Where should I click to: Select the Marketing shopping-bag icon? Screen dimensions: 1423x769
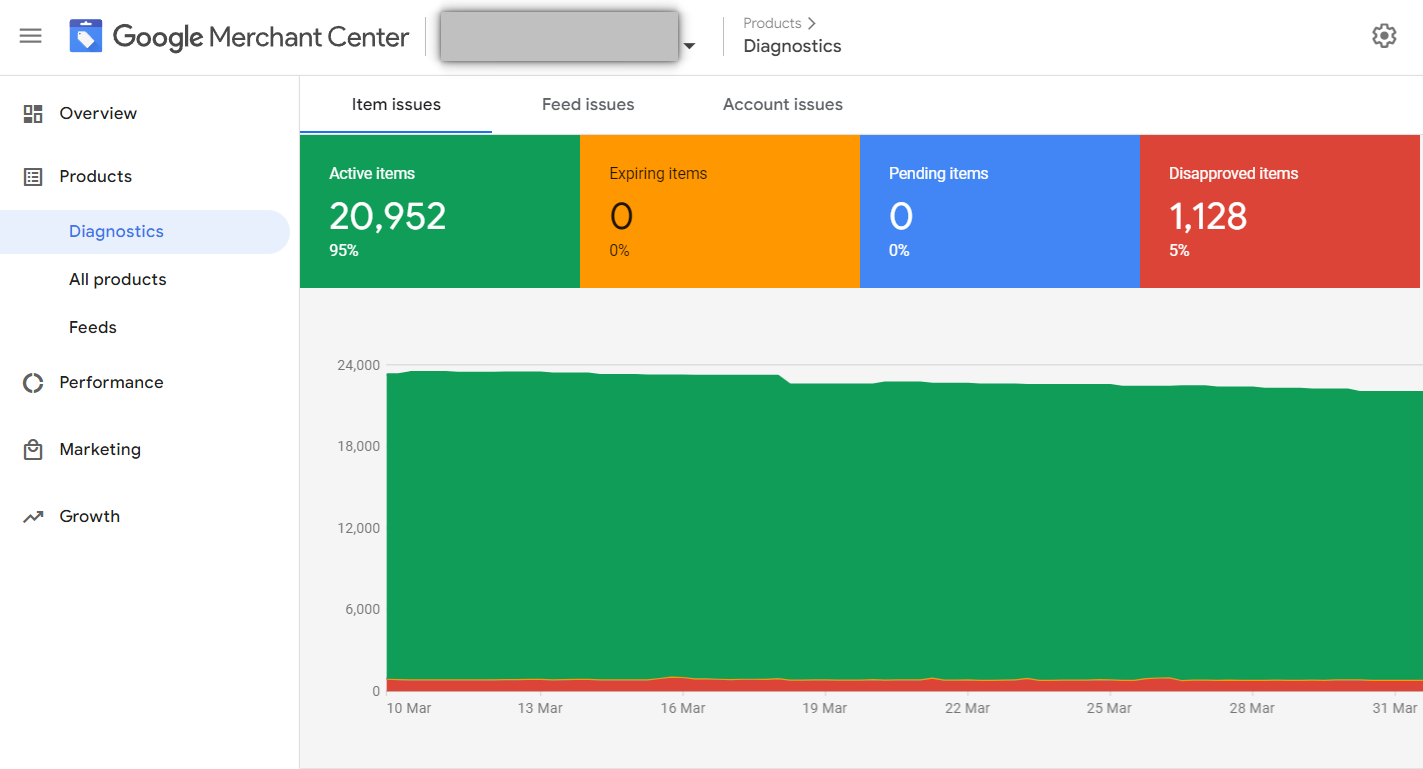coord(33,449)
